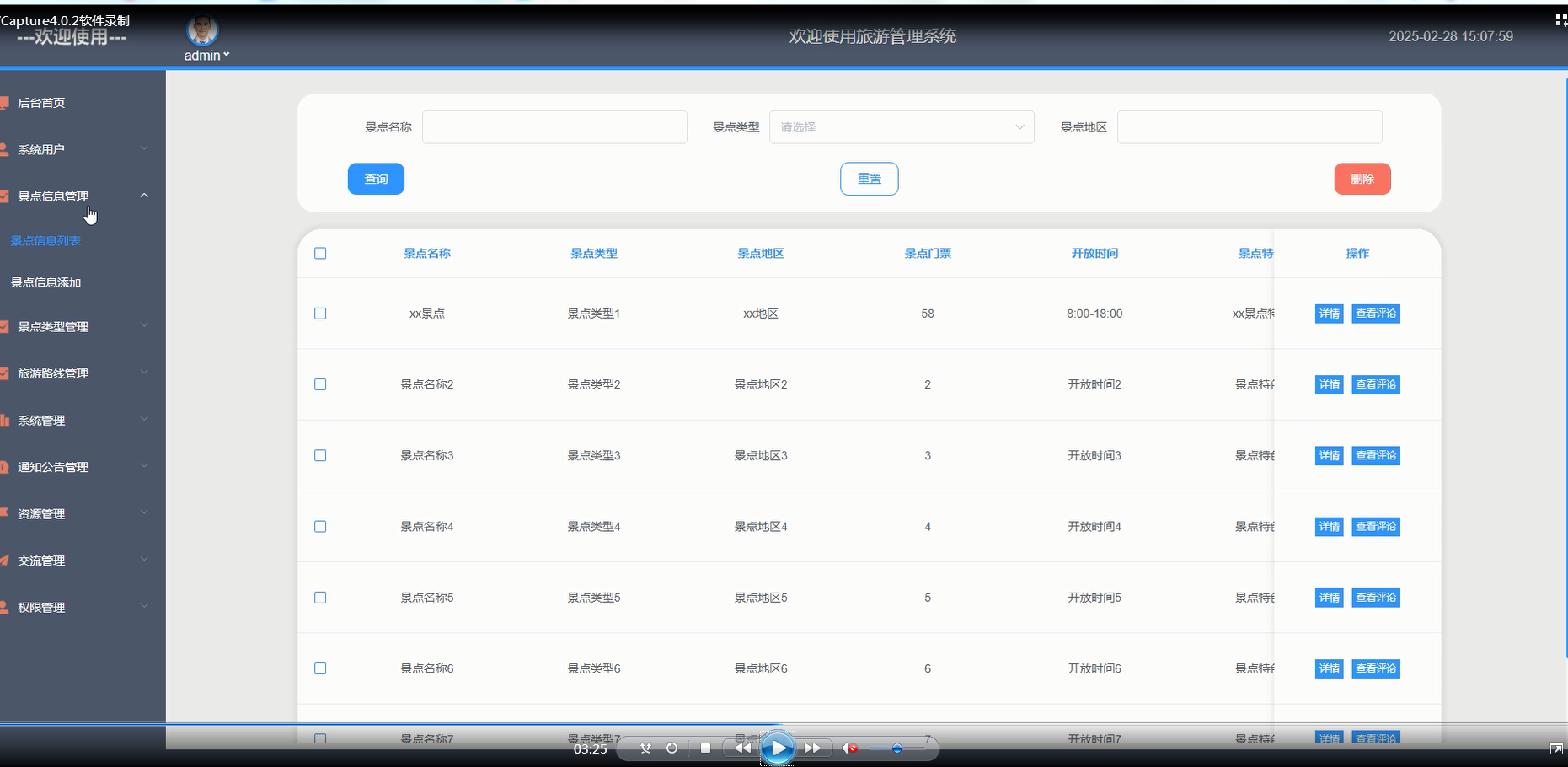
Task: Click the 开放时间 column header
Action: pyautogui.click(x=1094, y=253)
